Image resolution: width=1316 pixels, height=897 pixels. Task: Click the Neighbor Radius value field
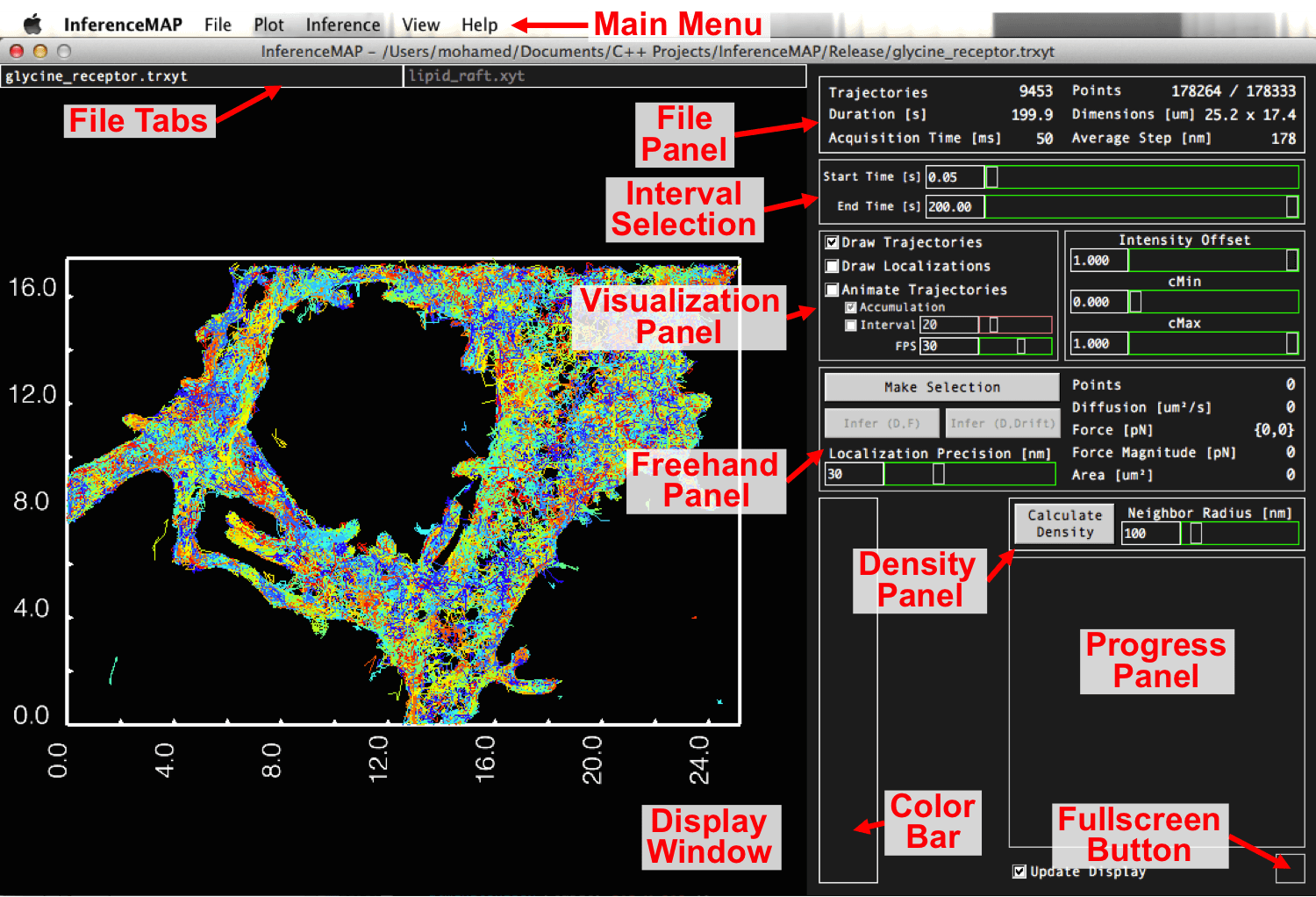(x=1151, y=534)
